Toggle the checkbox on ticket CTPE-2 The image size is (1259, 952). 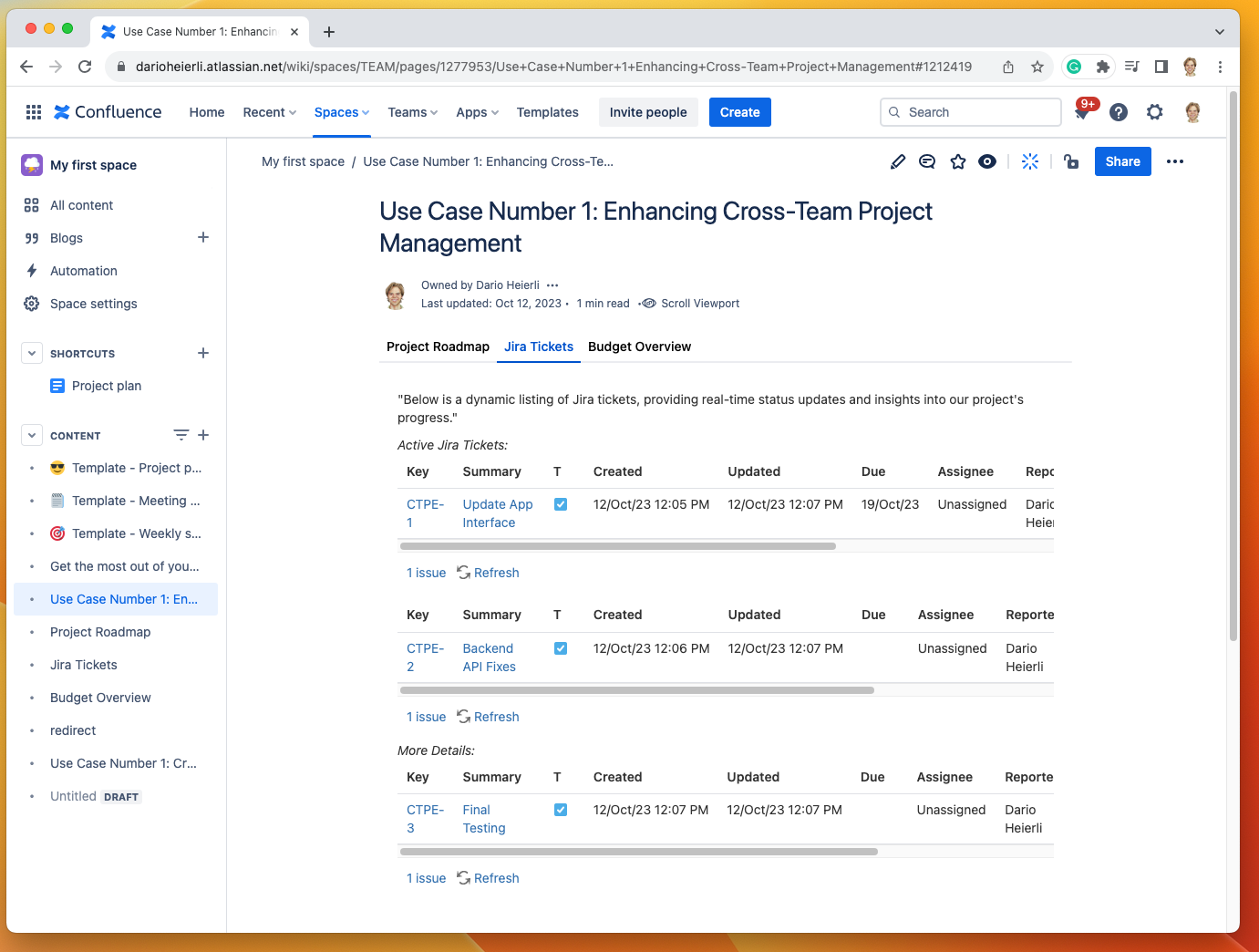click(x=561, y=647)
